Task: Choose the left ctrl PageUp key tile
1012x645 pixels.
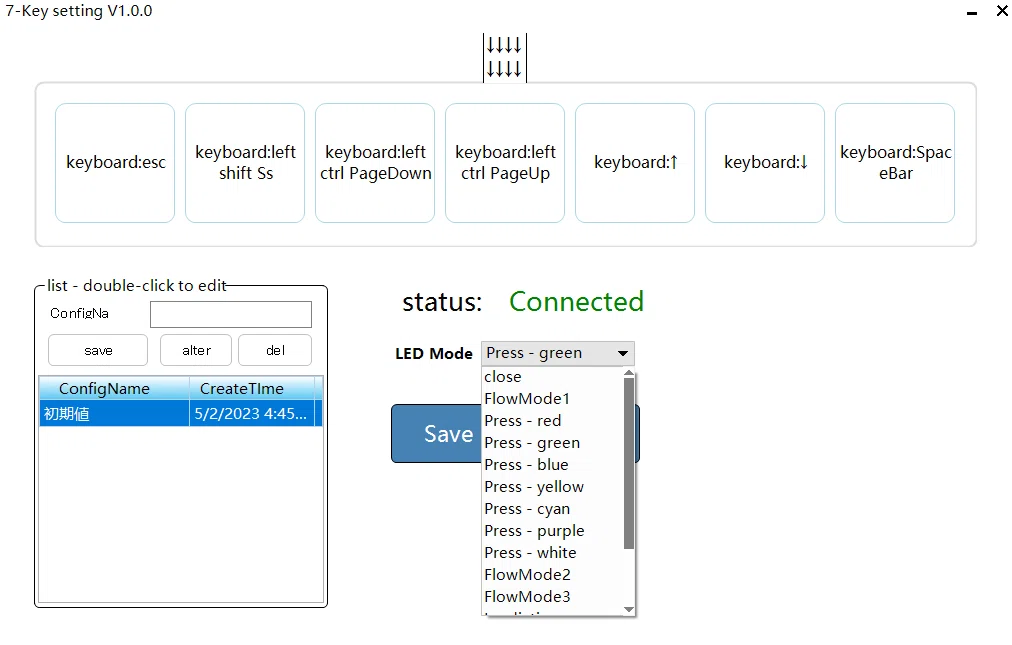Action: [x=505, y=163]
